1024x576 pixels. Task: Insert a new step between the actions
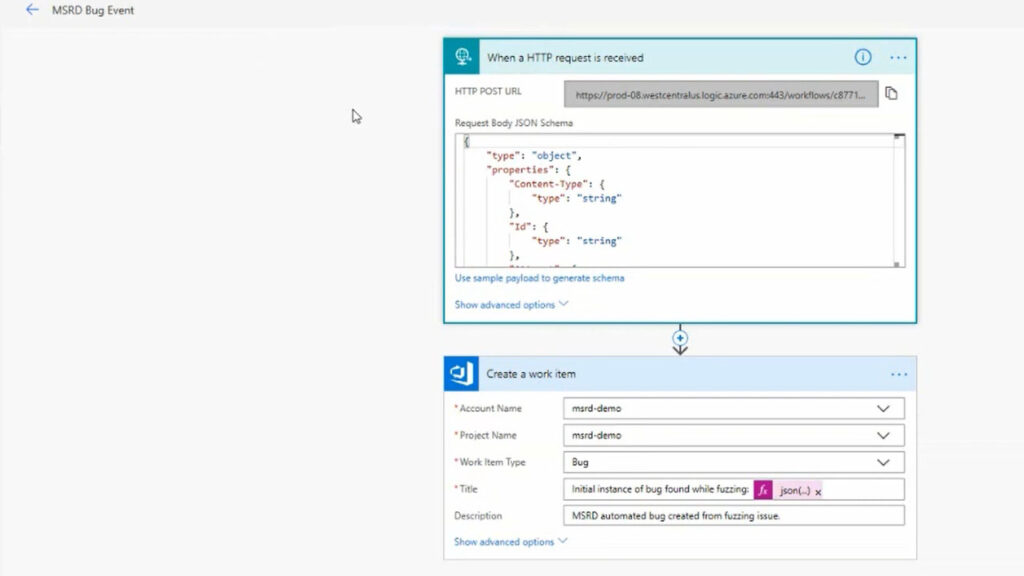[679, 340]
